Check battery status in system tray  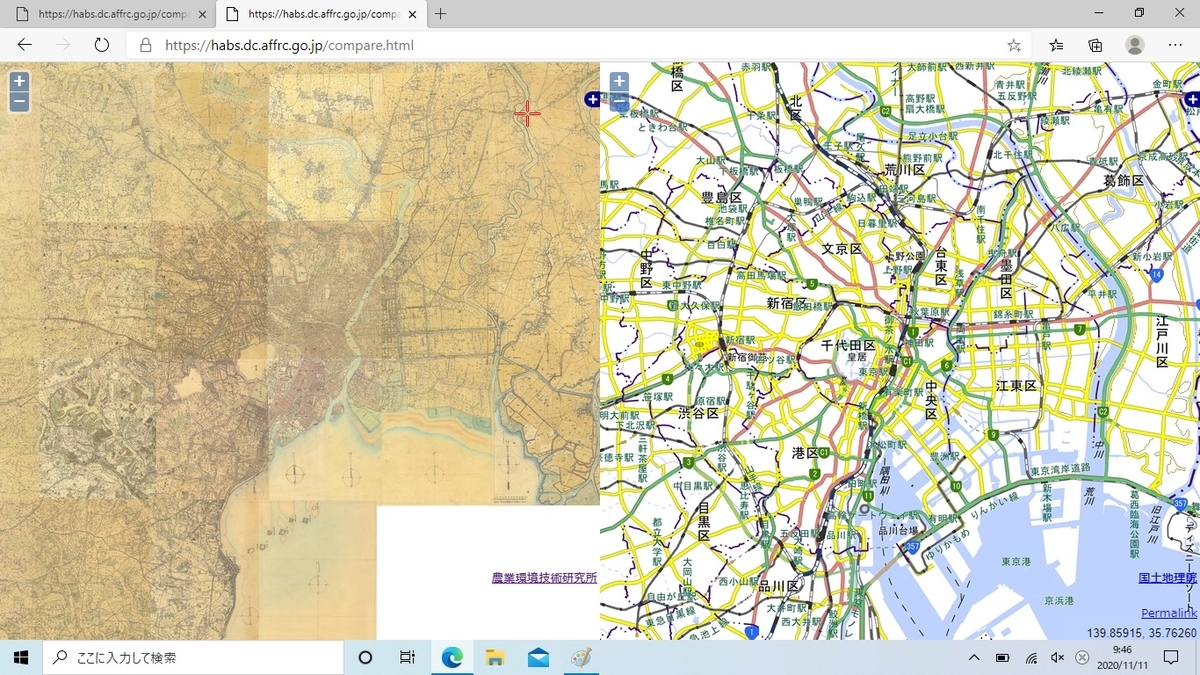pos(1003,657)
